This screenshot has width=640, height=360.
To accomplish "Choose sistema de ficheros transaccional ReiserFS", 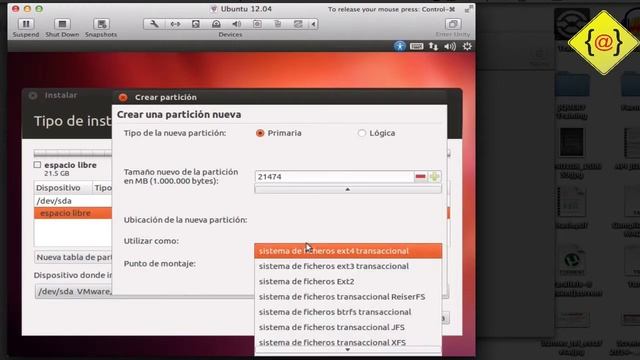I will pyautogui.click(x=348, y=297).
